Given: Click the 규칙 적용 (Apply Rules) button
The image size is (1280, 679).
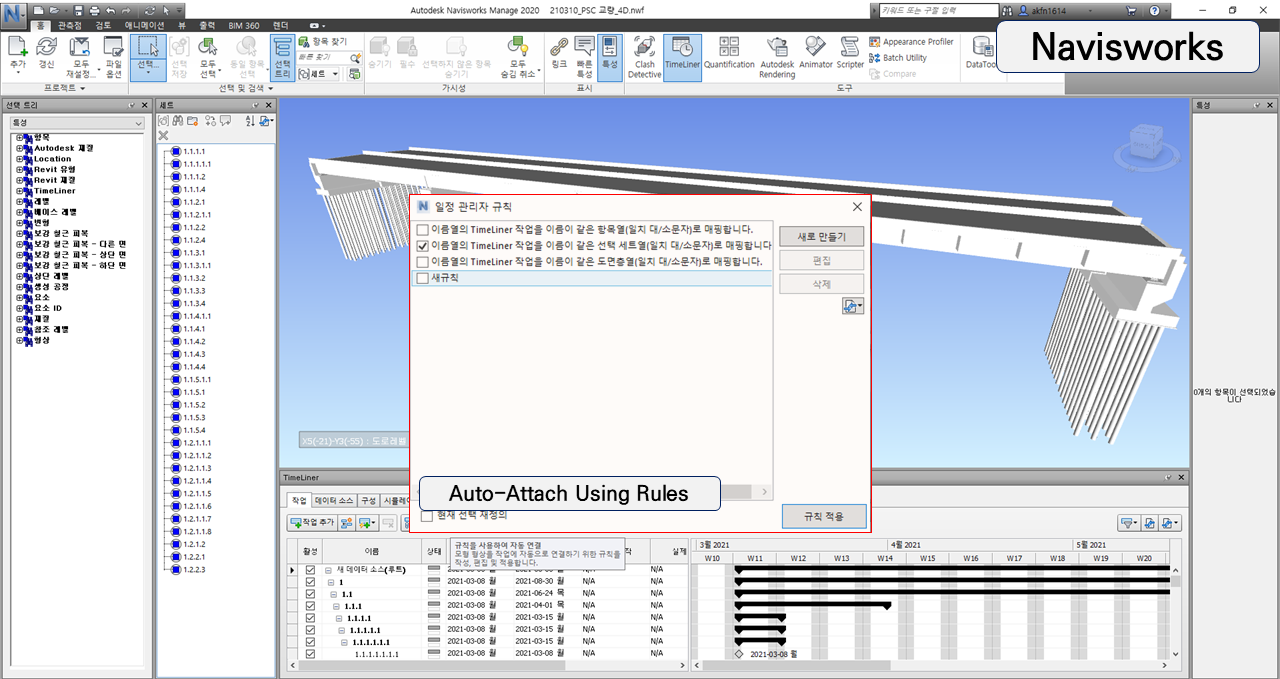Looking at the screenshot, I should click(824, 517).
